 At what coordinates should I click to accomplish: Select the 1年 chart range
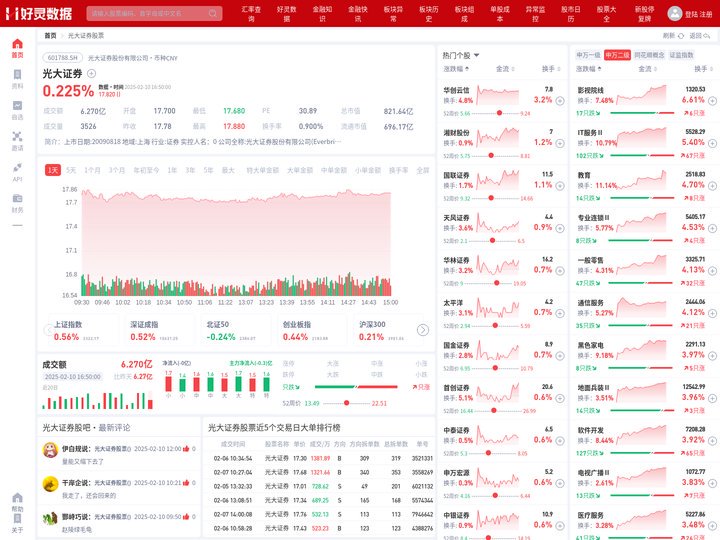coord(172,170)
